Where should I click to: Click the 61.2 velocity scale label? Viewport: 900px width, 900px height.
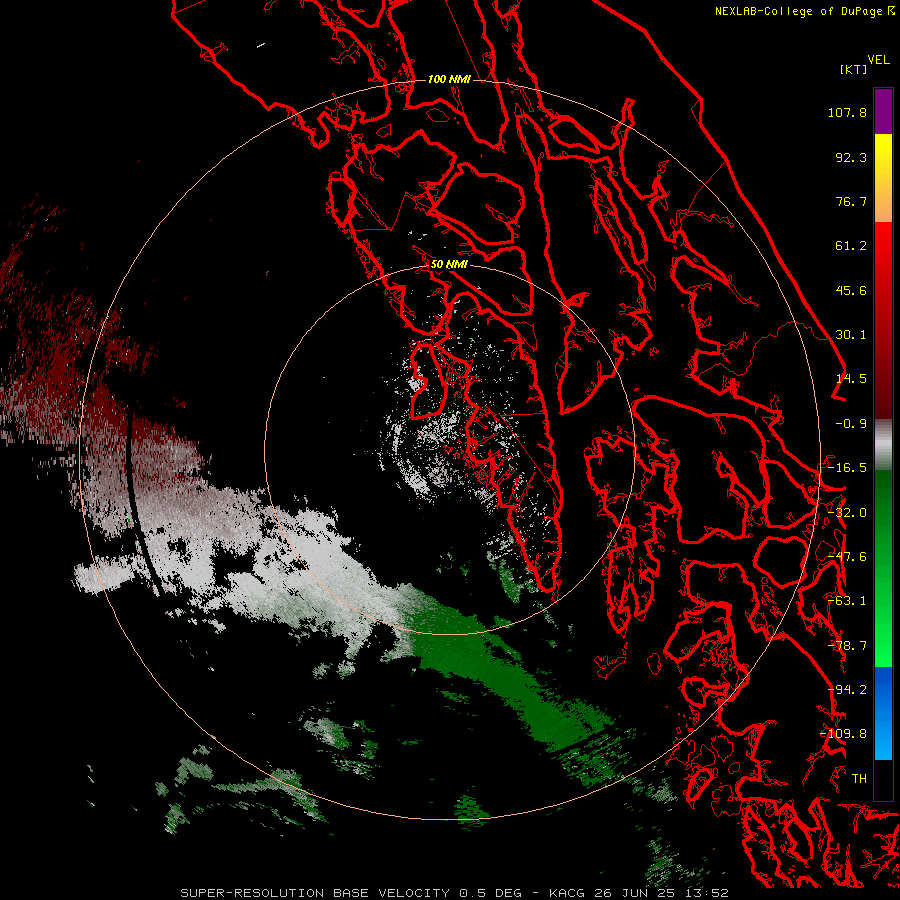tap(851, 246)
